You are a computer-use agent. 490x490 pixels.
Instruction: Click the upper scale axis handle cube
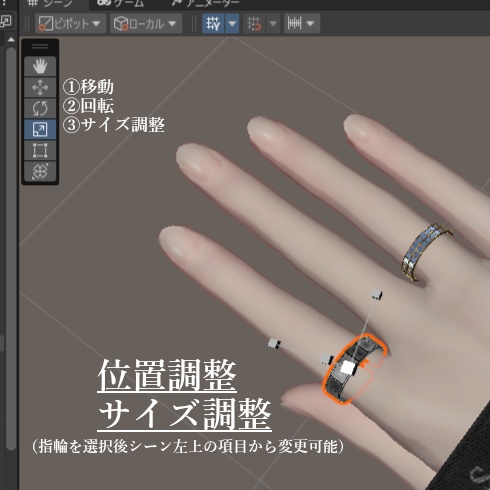click(x=377, y=294)
